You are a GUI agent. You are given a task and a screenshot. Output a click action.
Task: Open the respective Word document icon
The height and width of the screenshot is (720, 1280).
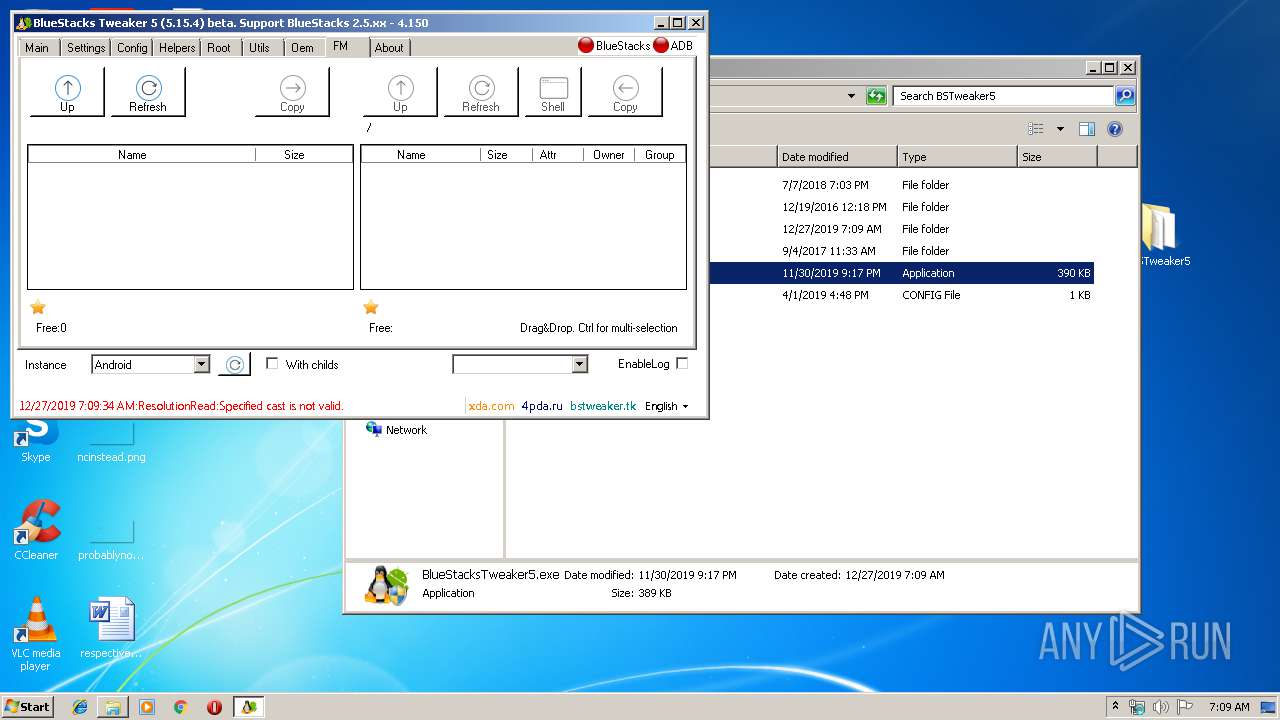(111, 630)
